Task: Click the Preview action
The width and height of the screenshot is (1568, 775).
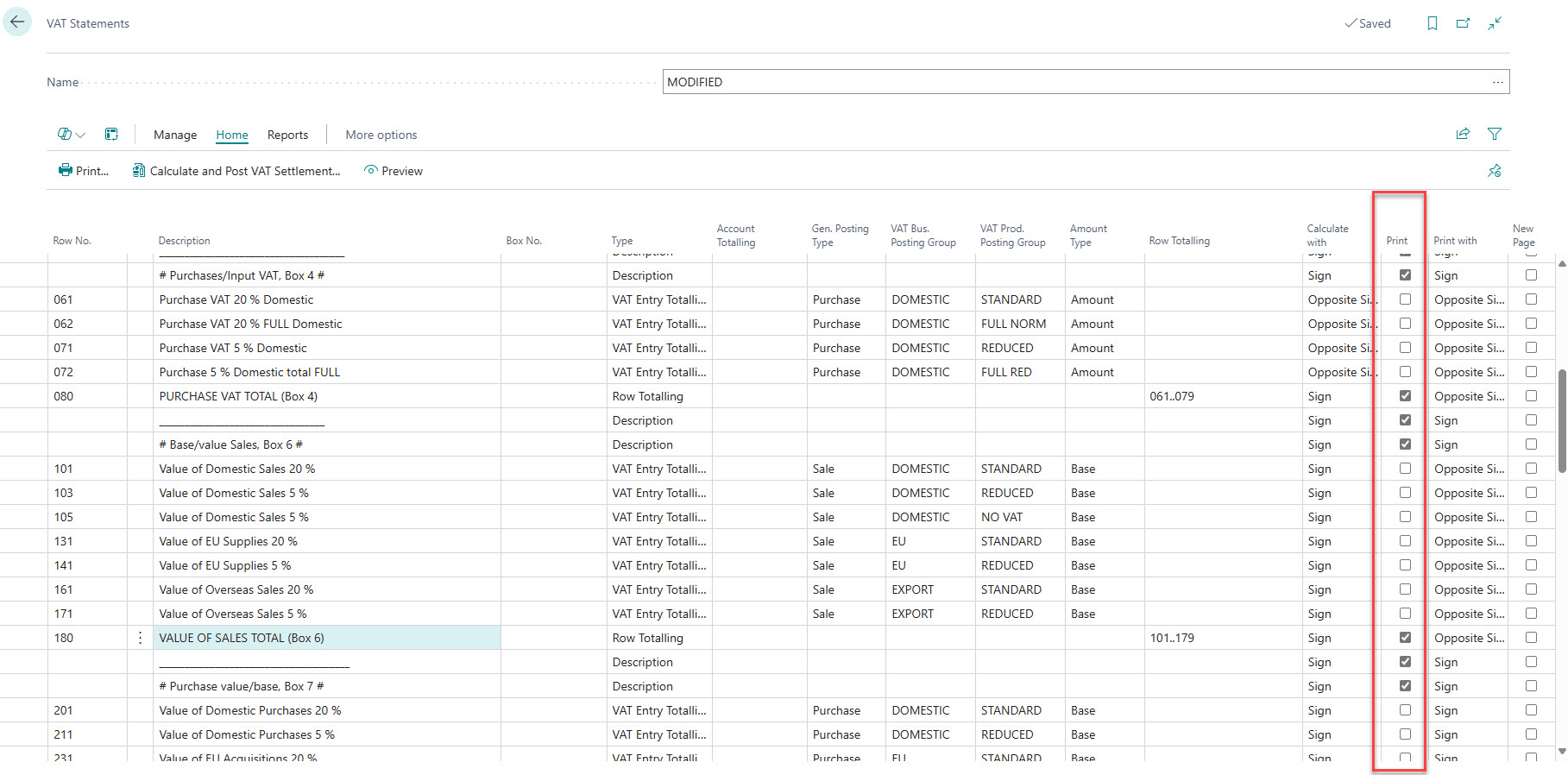Action: pyautogui.click(x=394, y=171)
